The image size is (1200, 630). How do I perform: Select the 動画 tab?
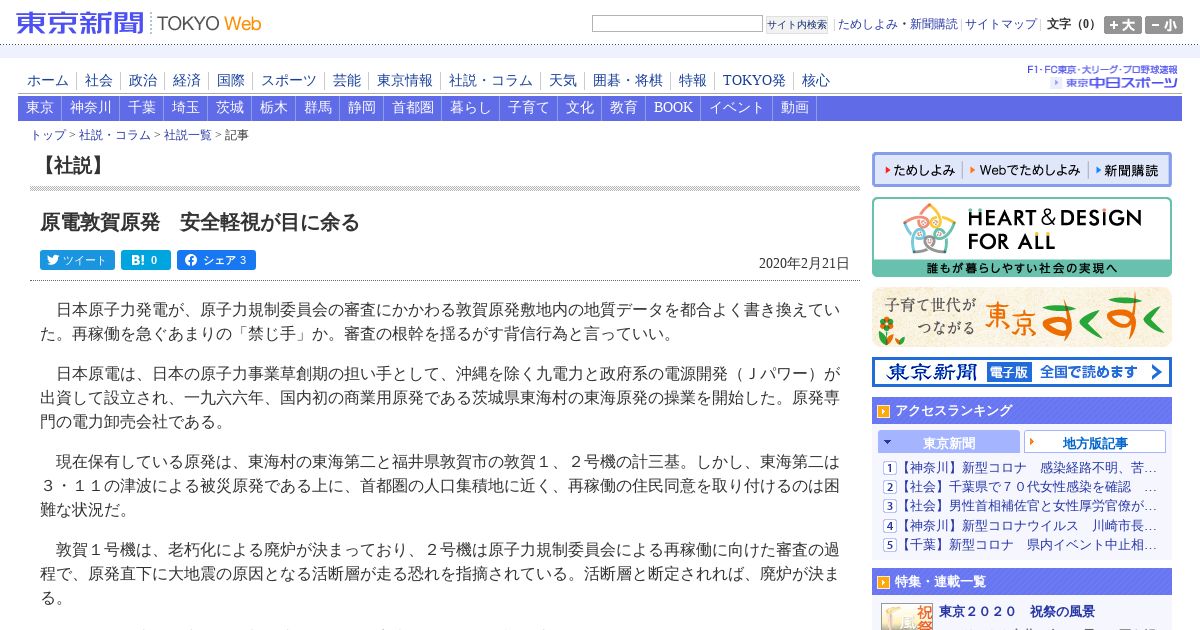(795, 108)
